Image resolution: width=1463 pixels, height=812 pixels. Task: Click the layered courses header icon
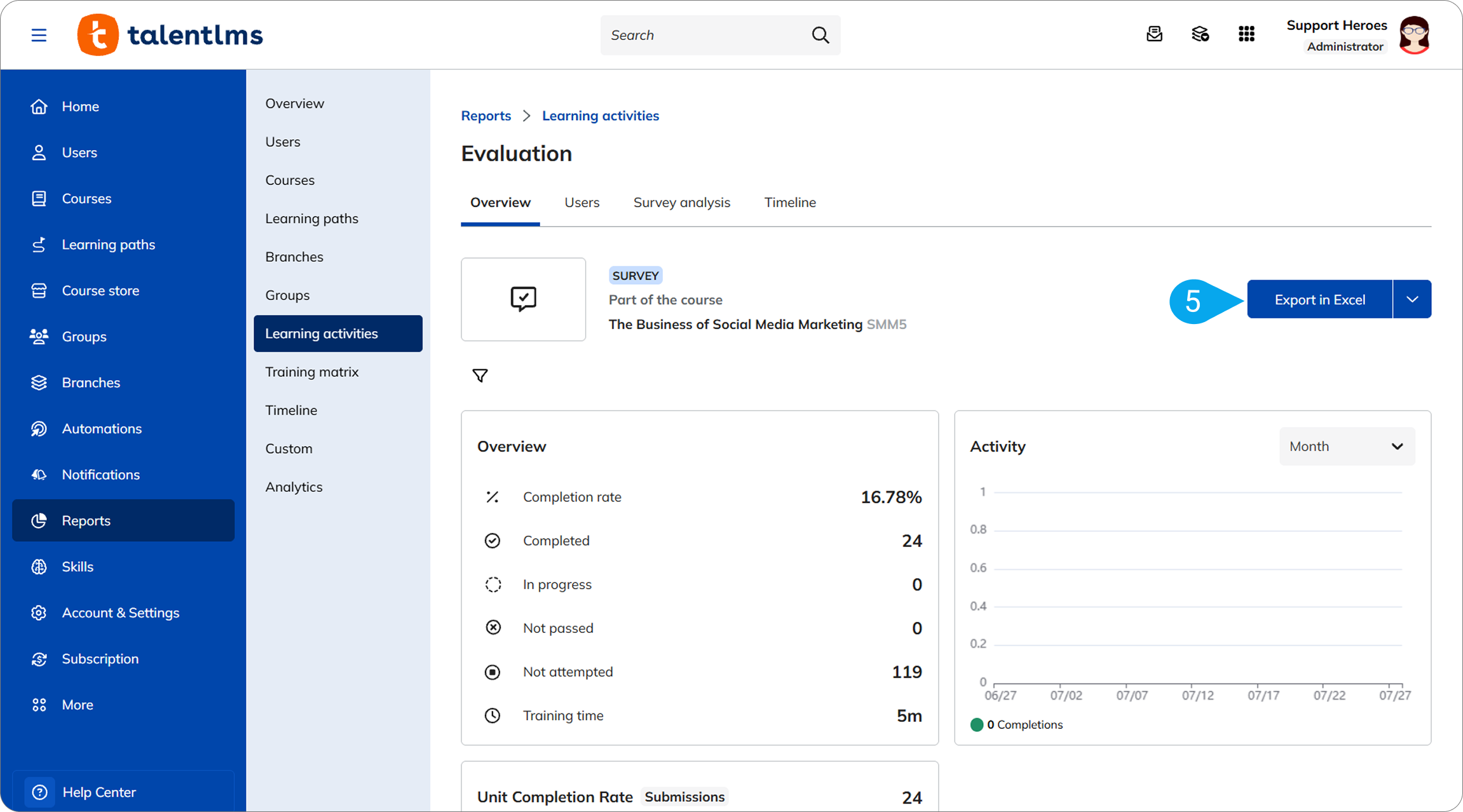click(1200, 34)
